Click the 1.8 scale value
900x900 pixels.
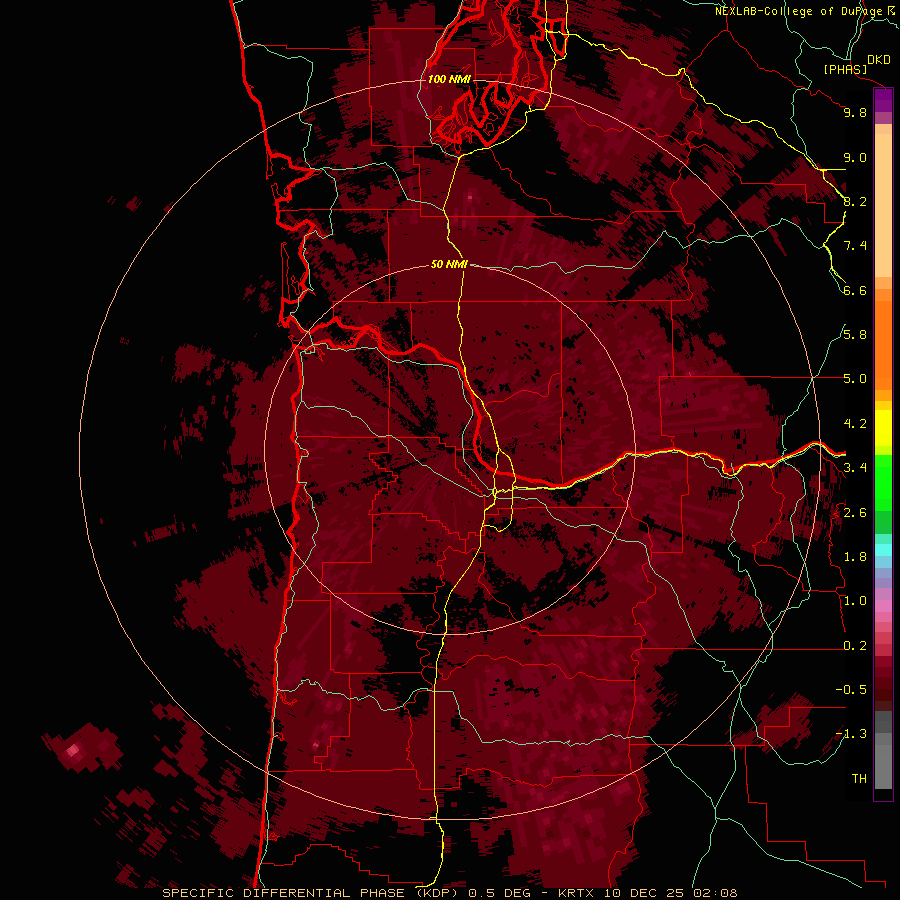point(855,557)
